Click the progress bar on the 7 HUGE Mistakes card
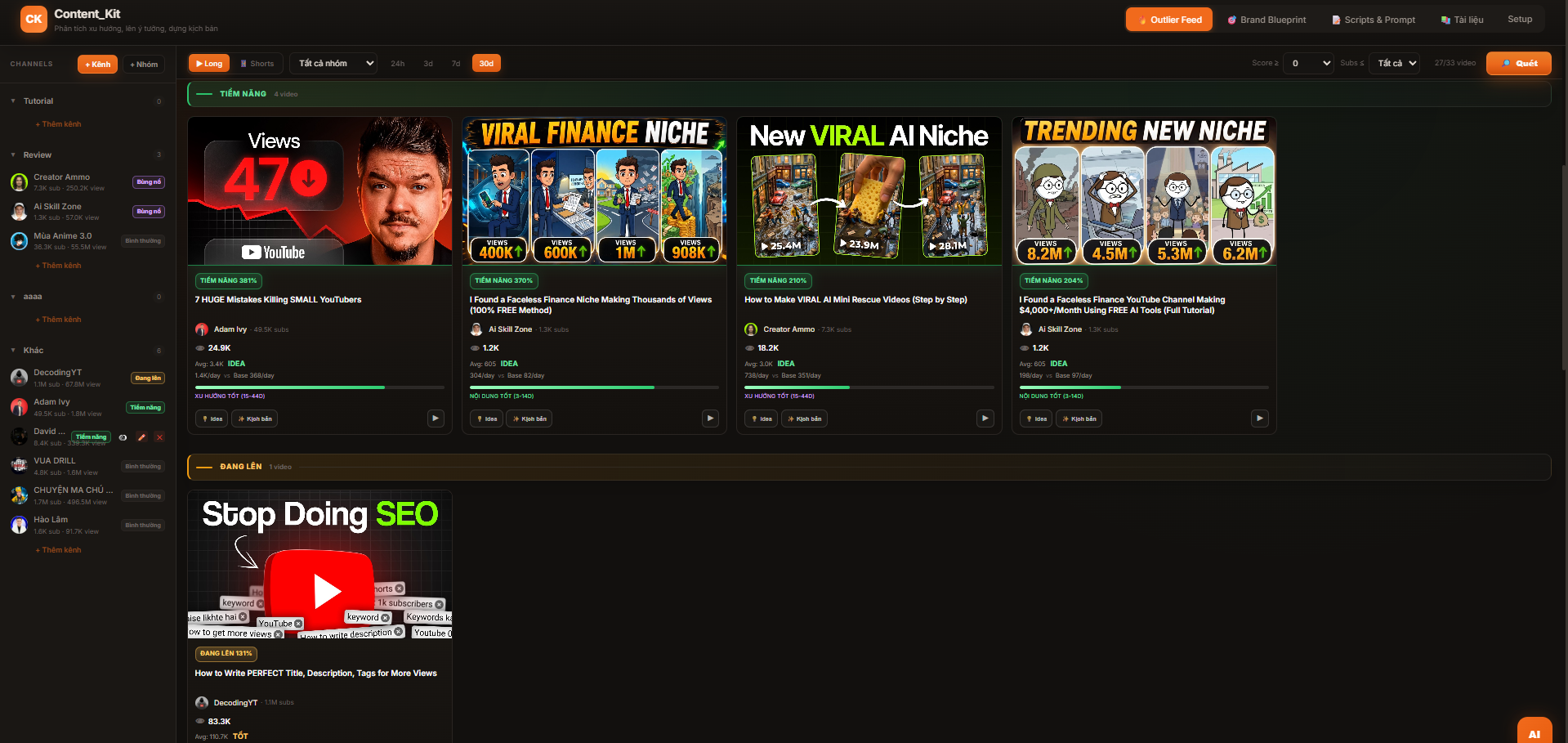The width and height of the screenshot is (1568, 743). pos(319,387)
